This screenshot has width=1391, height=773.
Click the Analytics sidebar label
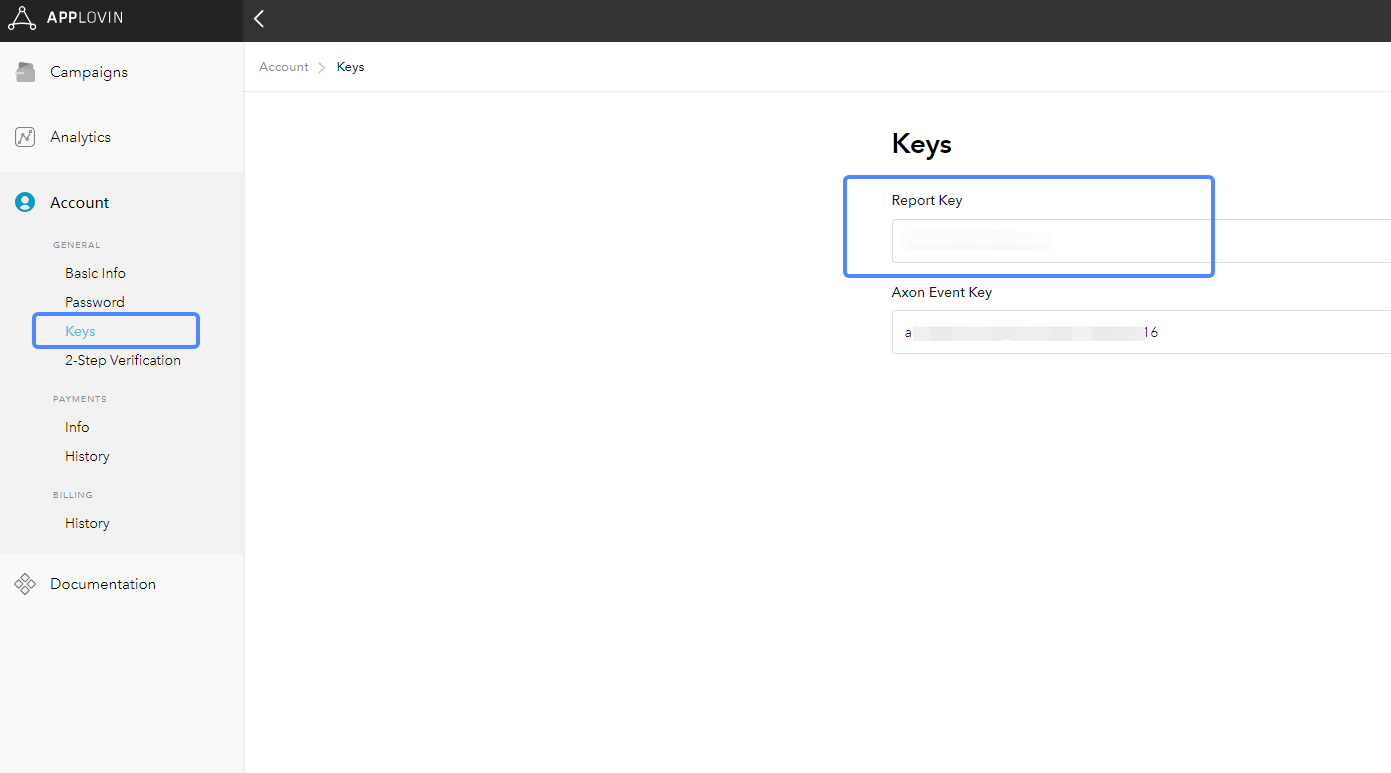point(80,136)
